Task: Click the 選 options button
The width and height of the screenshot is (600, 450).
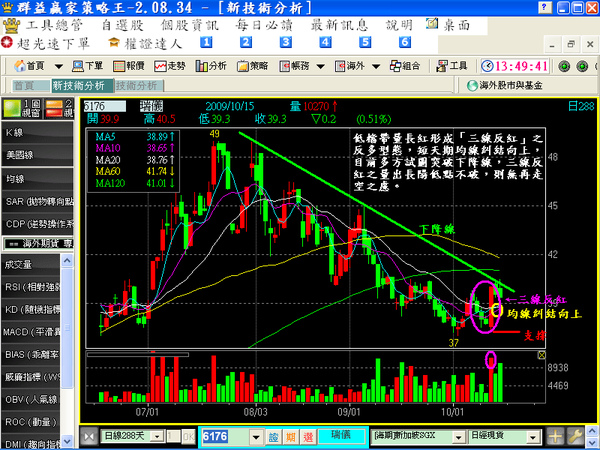Action: [308, 437]
